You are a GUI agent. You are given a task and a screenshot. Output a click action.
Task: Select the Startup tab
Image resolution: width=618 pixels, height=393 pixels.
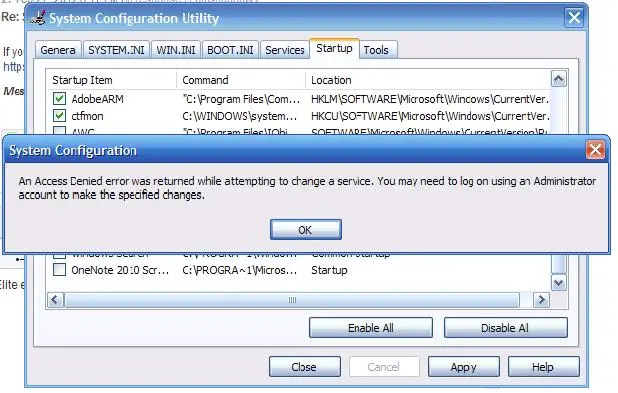[x=334, y=48]
